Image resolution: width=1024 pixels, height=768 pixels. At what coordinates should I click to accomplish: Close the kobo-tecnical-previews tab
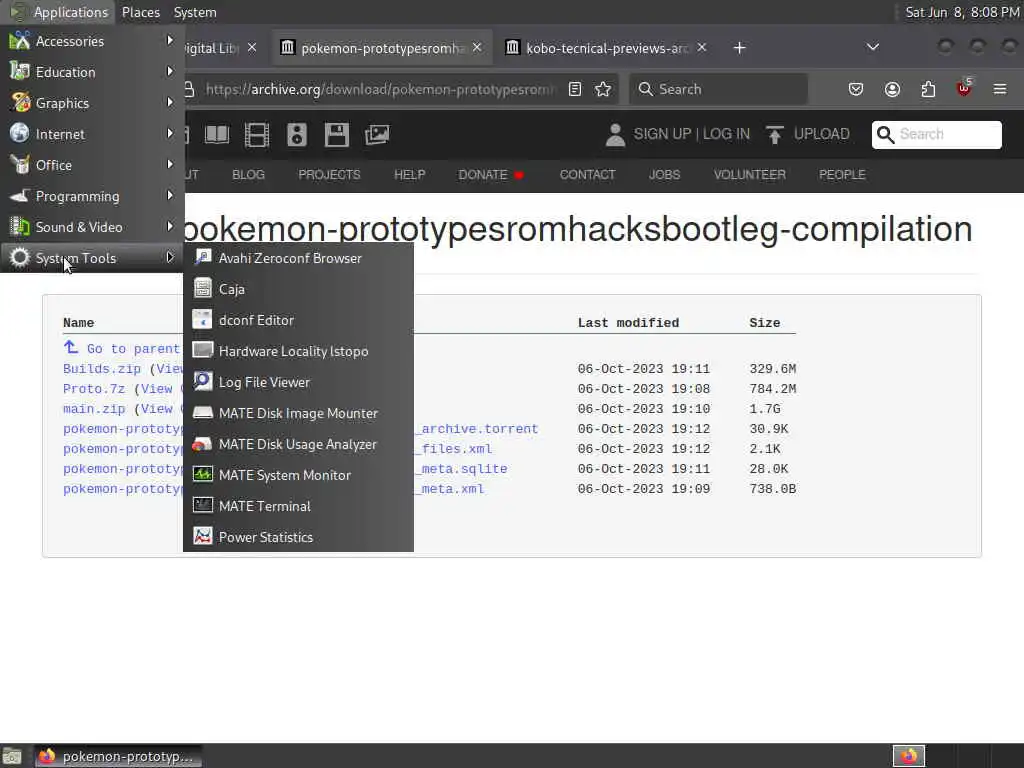point(701,48)
